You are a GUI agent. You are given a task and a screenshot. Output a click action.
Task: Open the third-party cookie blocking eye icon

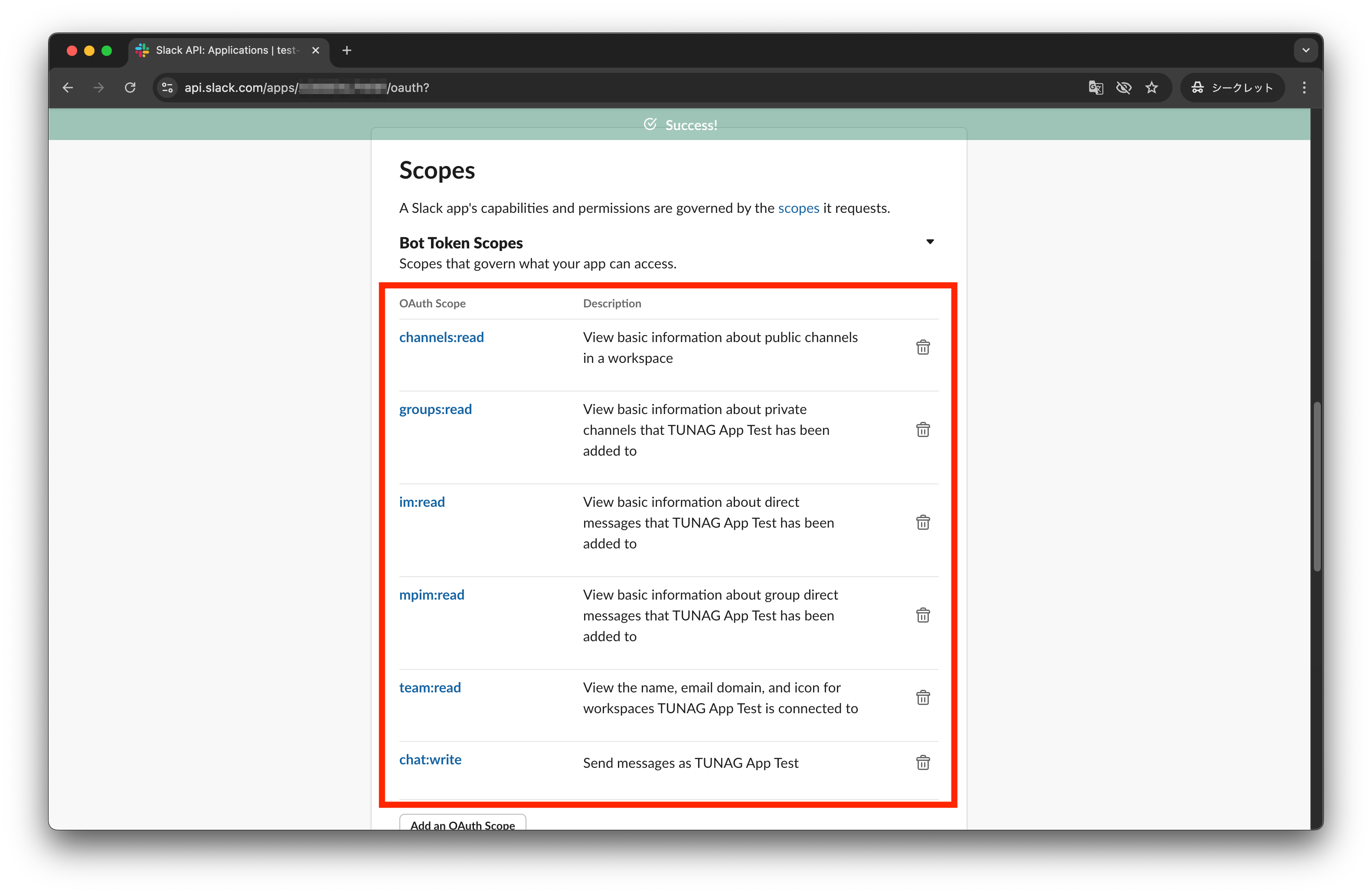click(1124, 88)
